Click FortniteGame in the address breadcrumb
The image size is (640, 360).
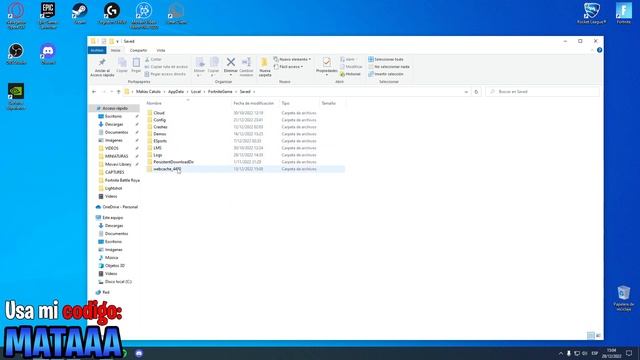coord(220,92)
